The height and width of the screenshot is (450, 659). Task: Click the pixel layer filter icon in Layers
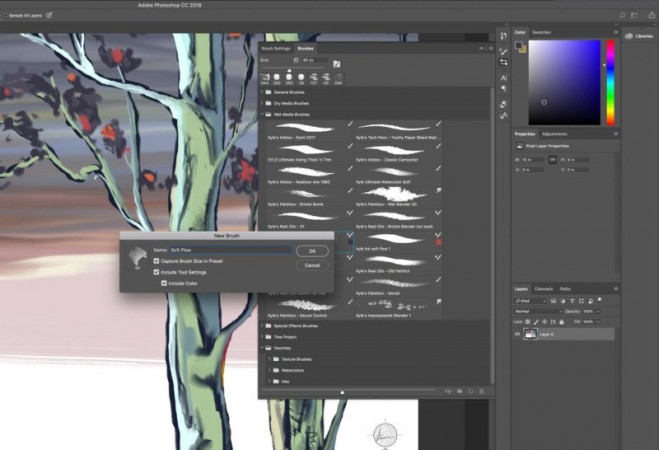(554, 301)
